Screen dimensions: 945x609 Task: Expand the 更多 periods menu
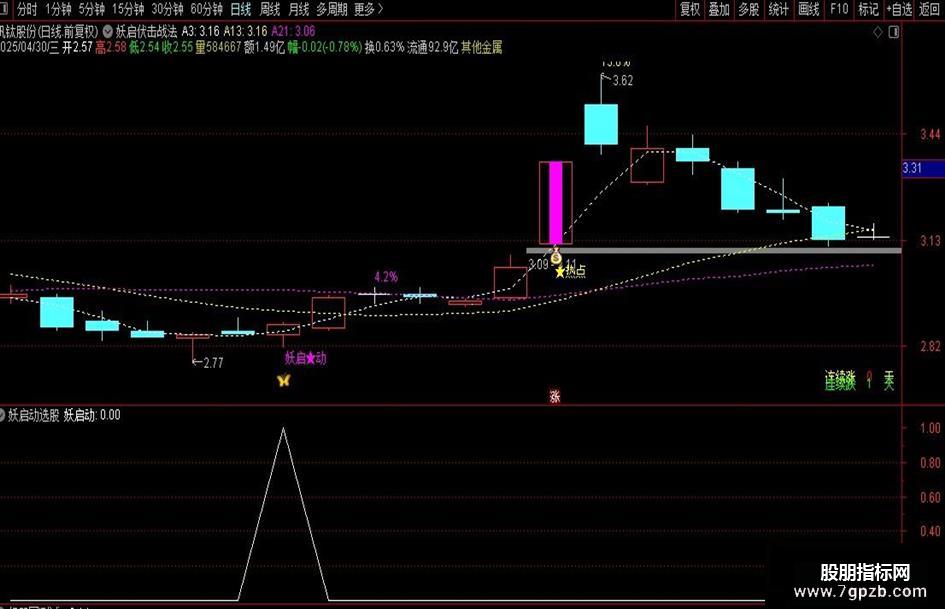click(x=368, y=9)
